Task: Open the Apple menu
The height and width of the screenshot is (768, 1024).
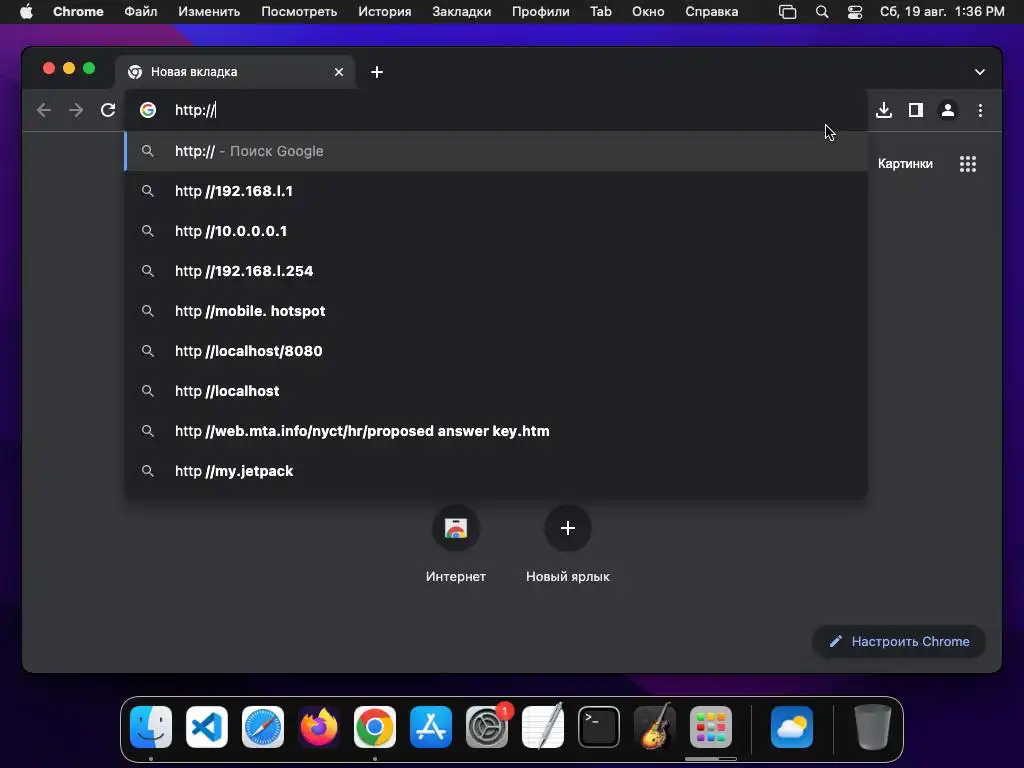Action: coord(26,12)
